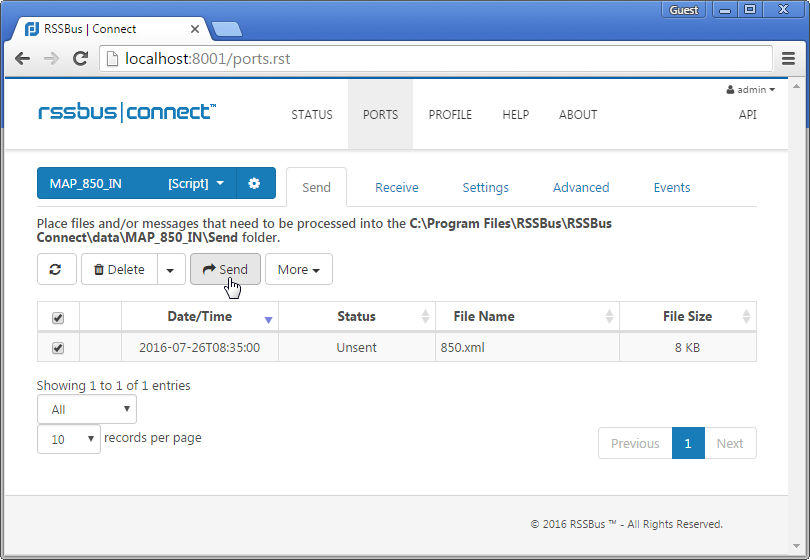Screen dimensions: 810x560
Task: Open the port settings gear icon
Action: [254, 184]
